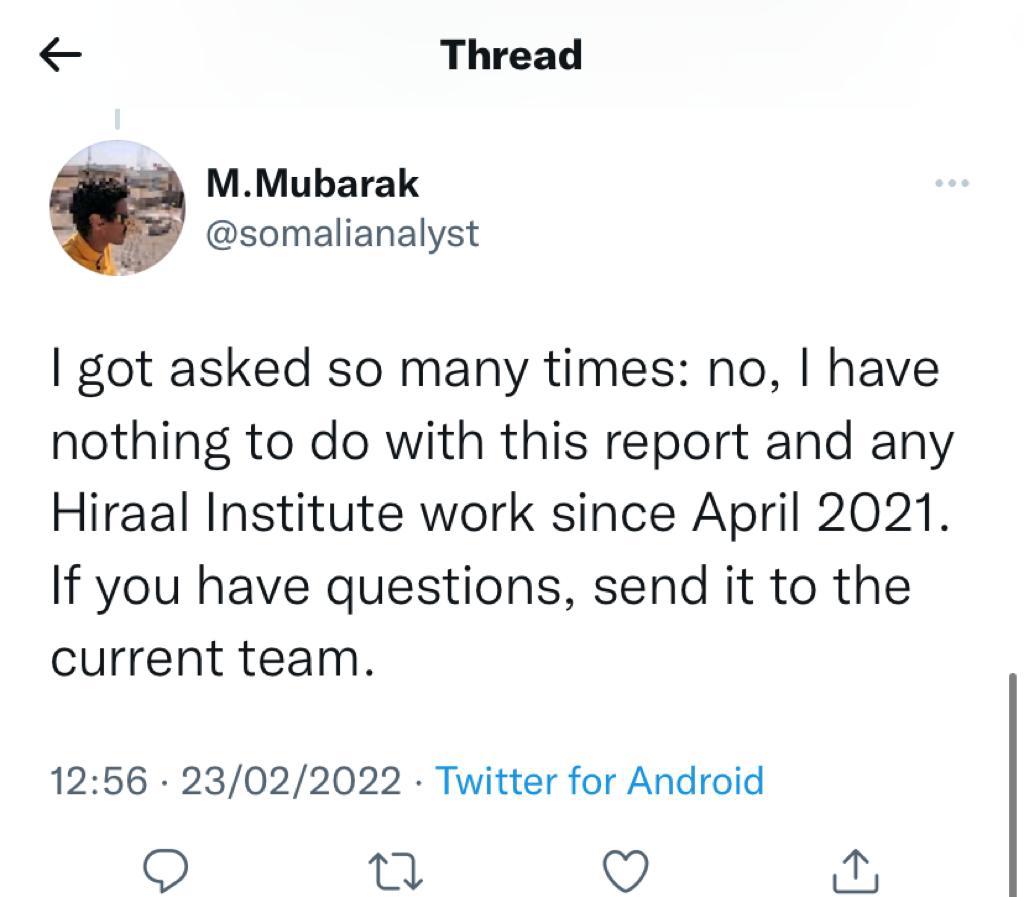Image resolution: width=1024 pixels, height=897 pixels.
Task: Open the M.Mubarak display name profile
Action: (312, 184)
